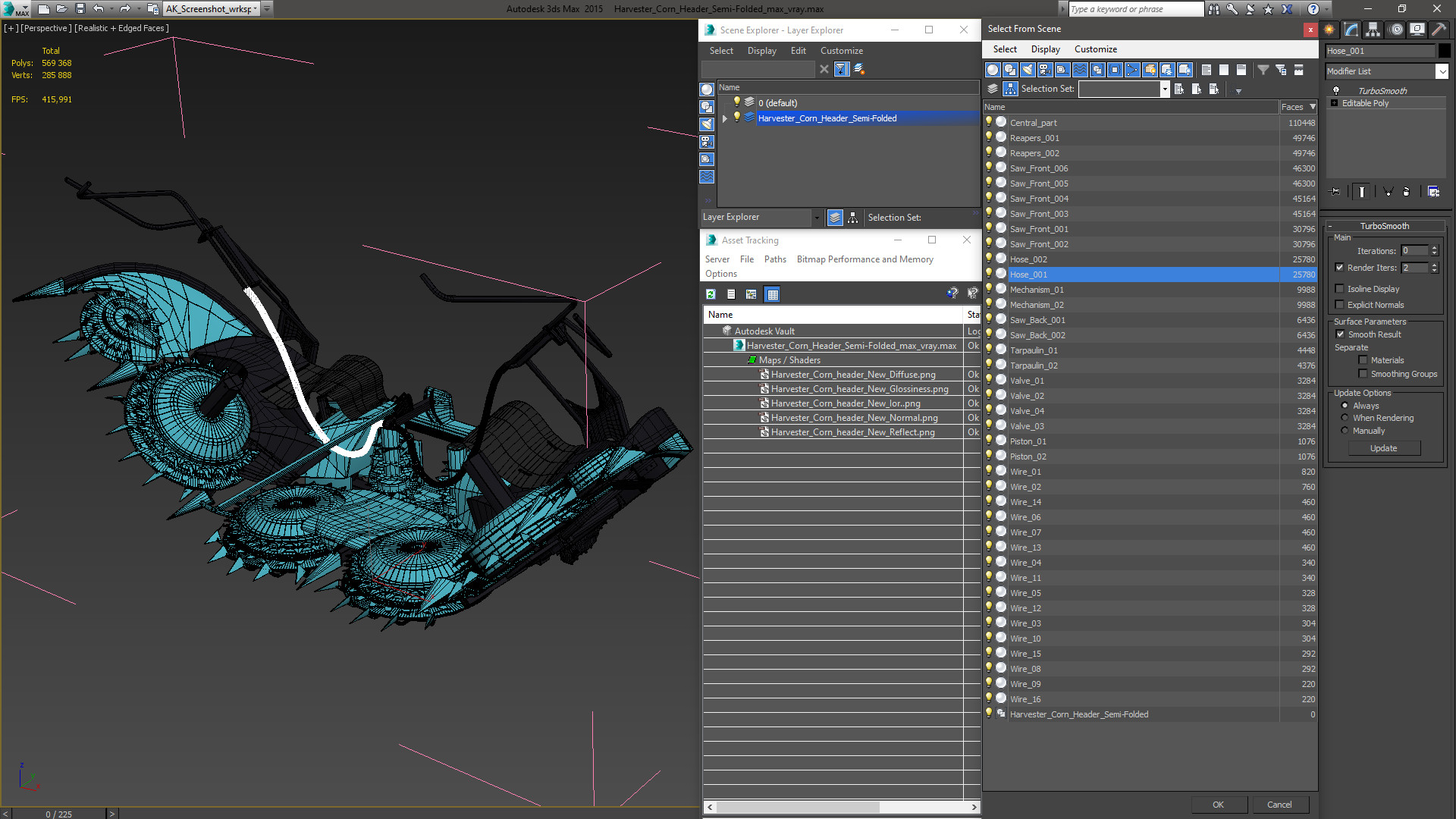Image resolution: width=1456 pixels, height=819 pixels.
Task: Collapse the TurboSmooth rollout
Action: 1330,226
